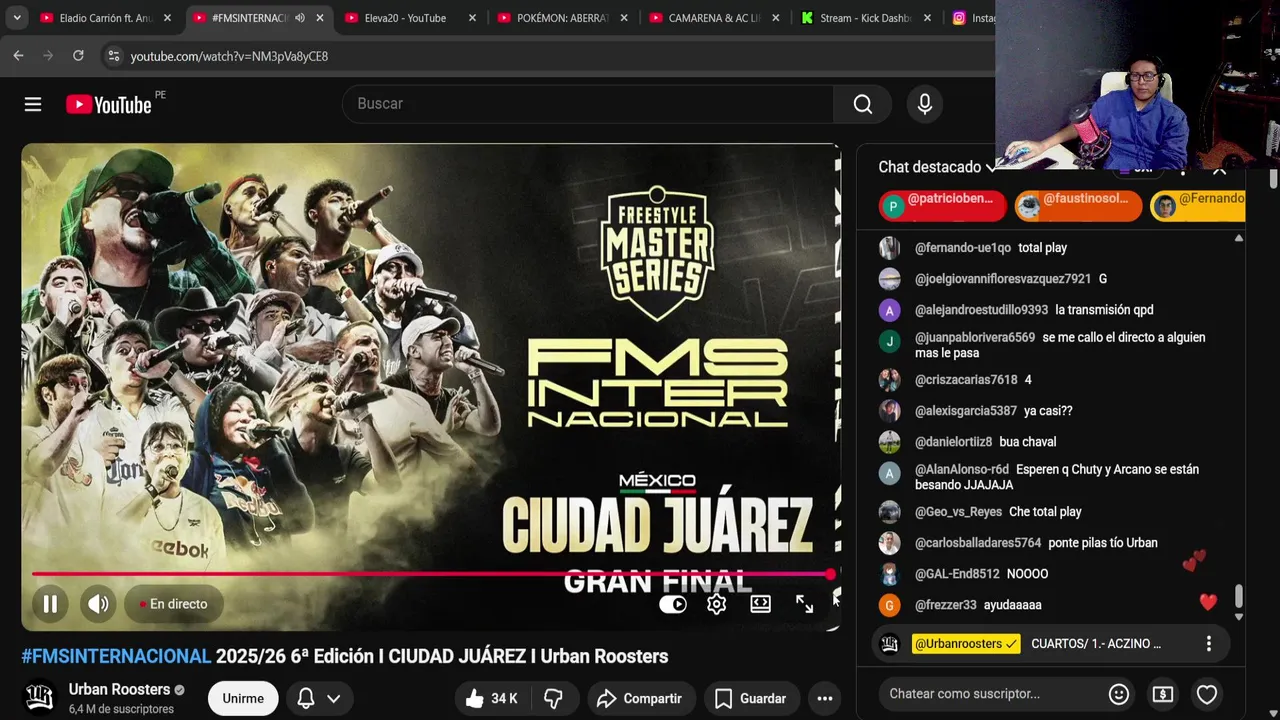
Task: Click @juanpablorivera6569 chat username
Action: (x=975, y=338)
